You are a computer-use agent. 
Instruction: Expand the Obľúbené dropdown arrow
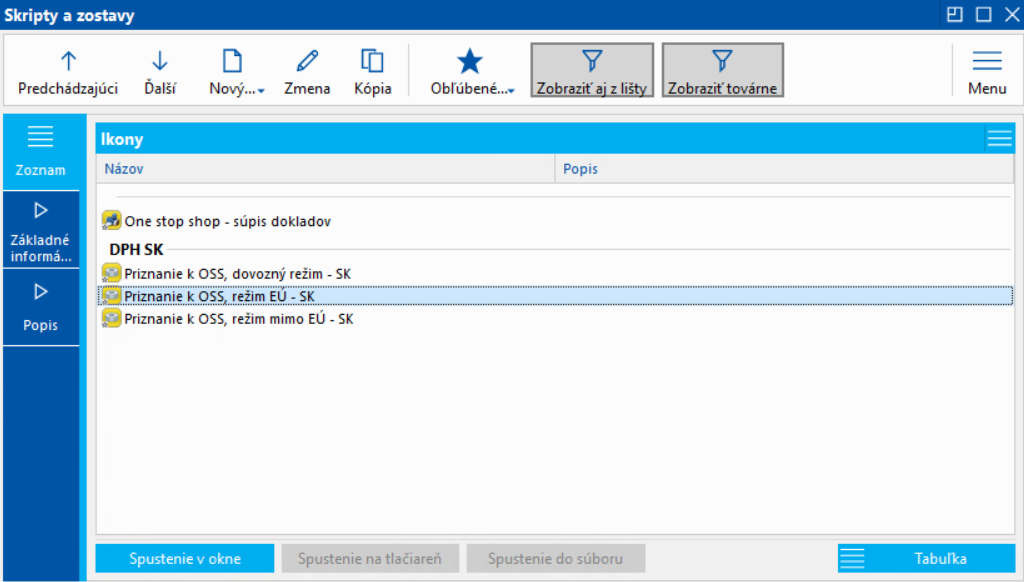tap(511, 91)
